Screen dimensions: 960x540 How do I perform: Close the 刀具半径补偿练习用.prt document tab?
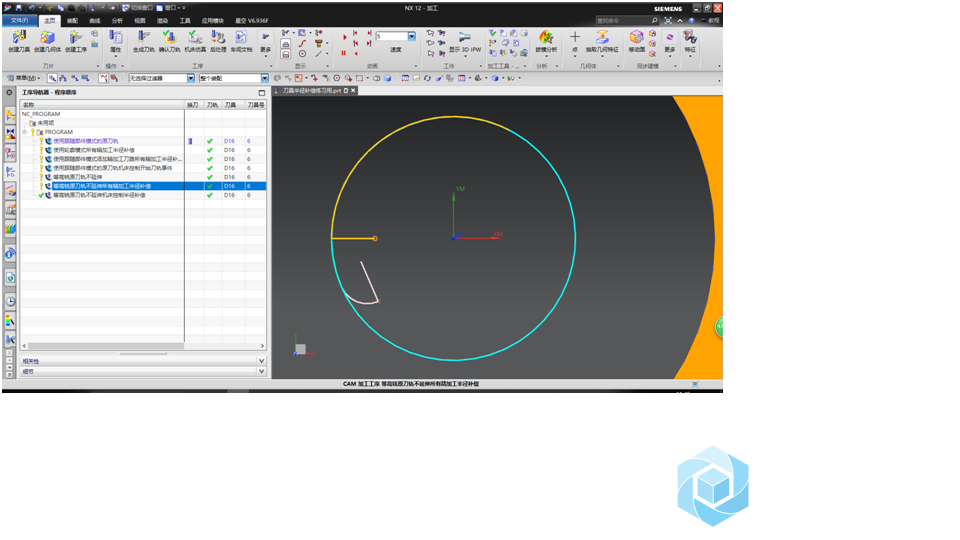tap(353, 91)
